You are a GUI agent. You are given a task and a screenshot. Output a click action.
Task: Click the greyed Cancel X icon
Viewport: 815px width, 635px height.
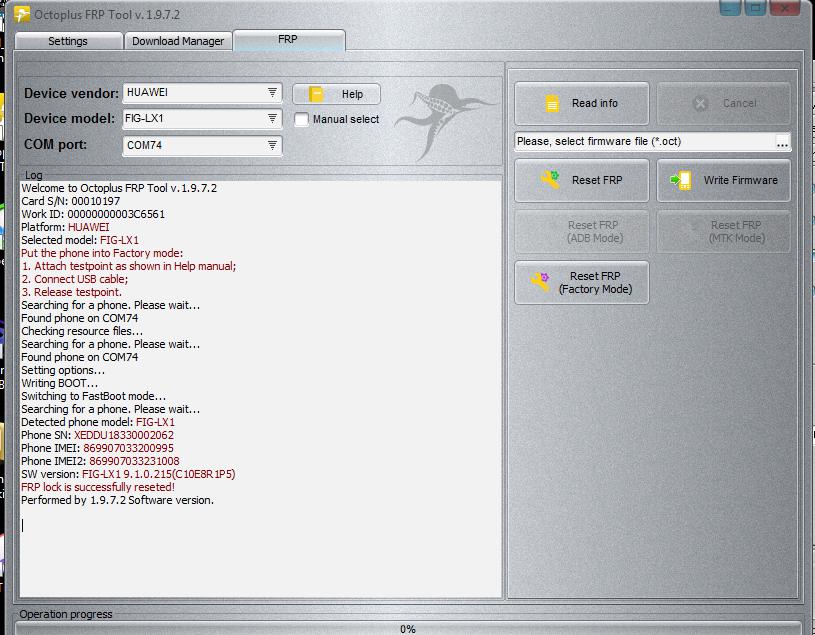[x=700, y=103]
